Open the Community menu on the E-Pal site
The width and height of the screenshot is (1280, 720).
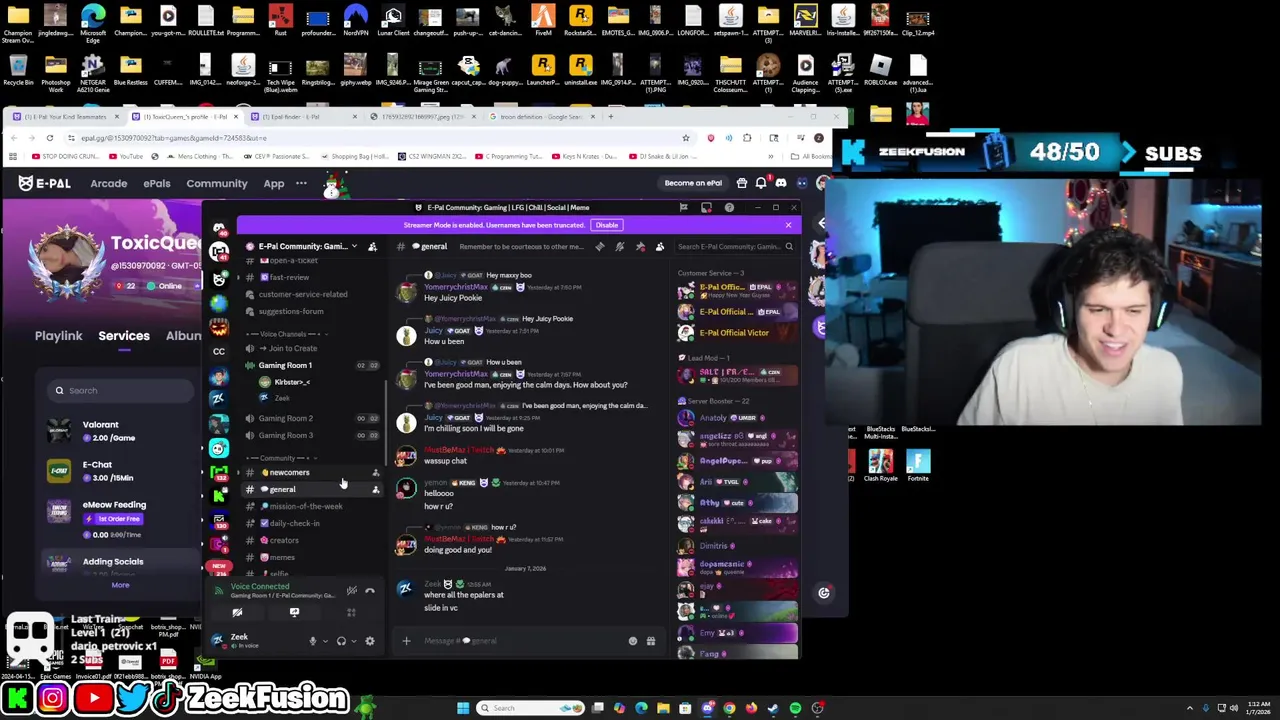pyautogui.click(x=217, y=183)
